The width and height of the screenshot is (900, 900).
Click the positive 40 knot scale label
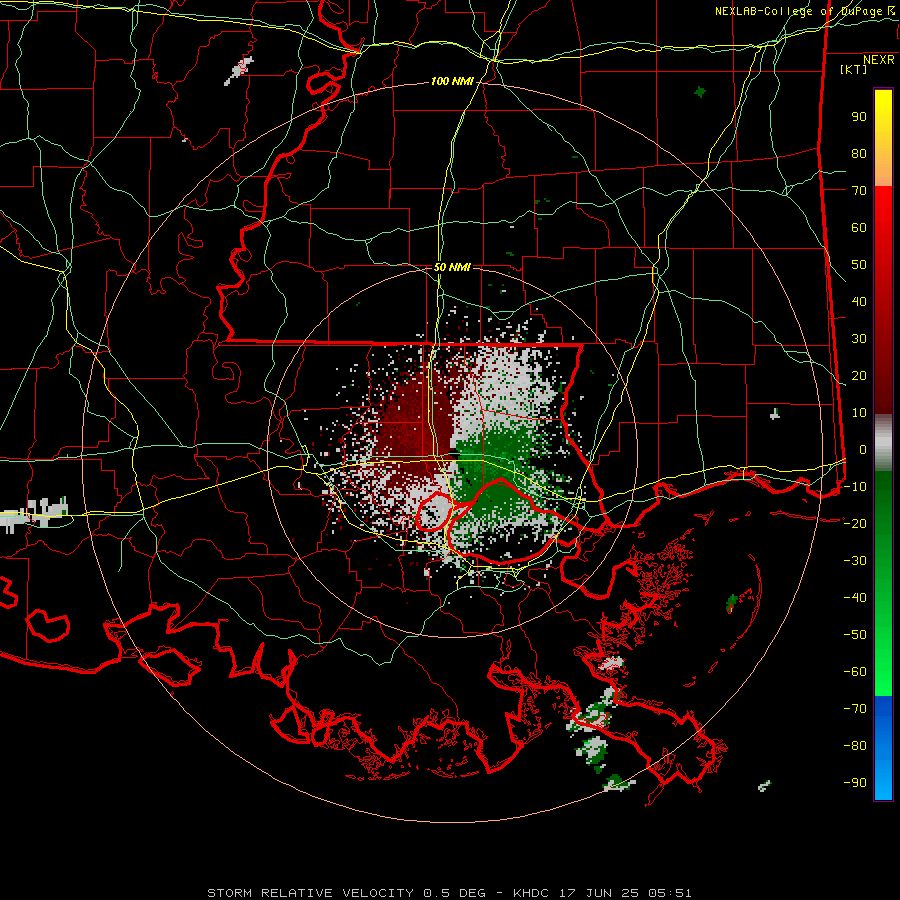(859, 302)
